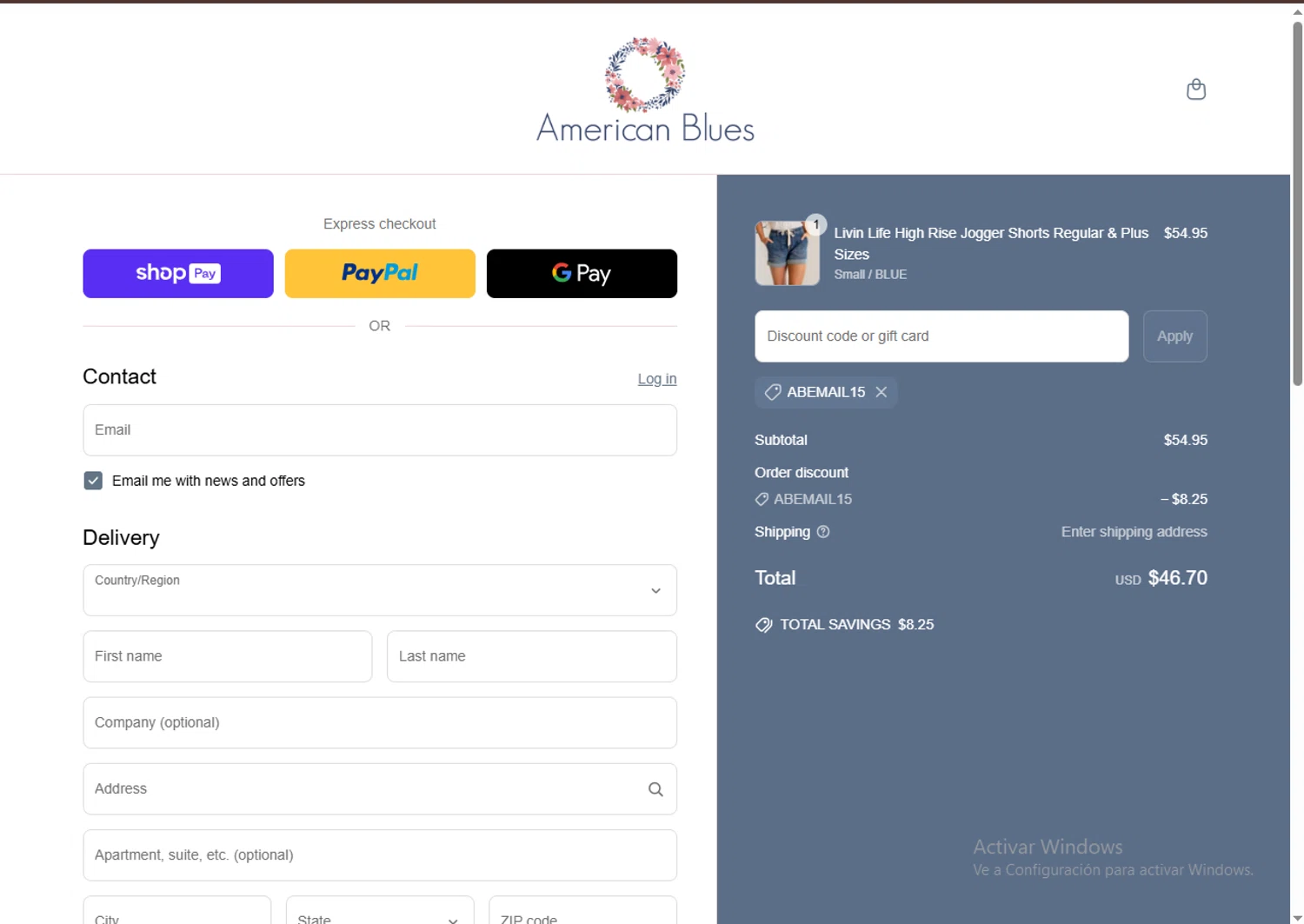The image size is (1304, 924).
Task: Follow the Log in link
Action: [657, 379]
